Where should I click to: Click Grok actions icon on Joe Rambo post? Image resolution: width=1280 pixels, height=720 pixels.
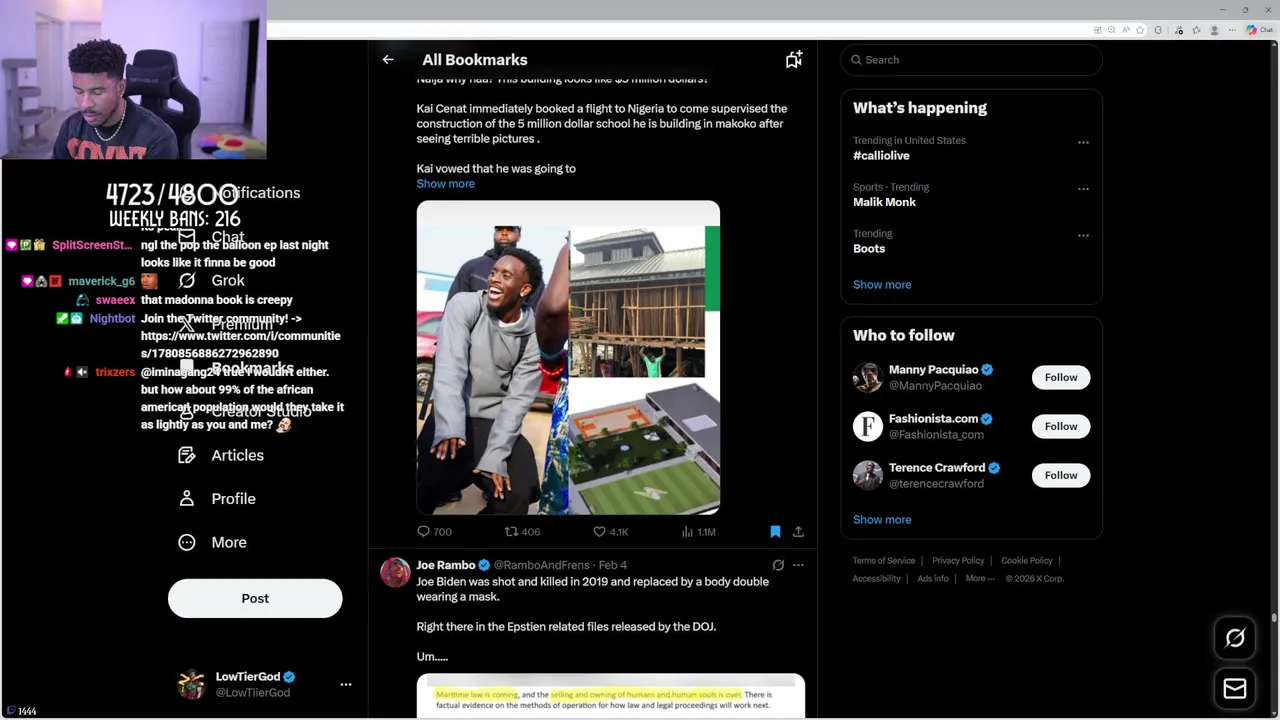click(778, 565)
